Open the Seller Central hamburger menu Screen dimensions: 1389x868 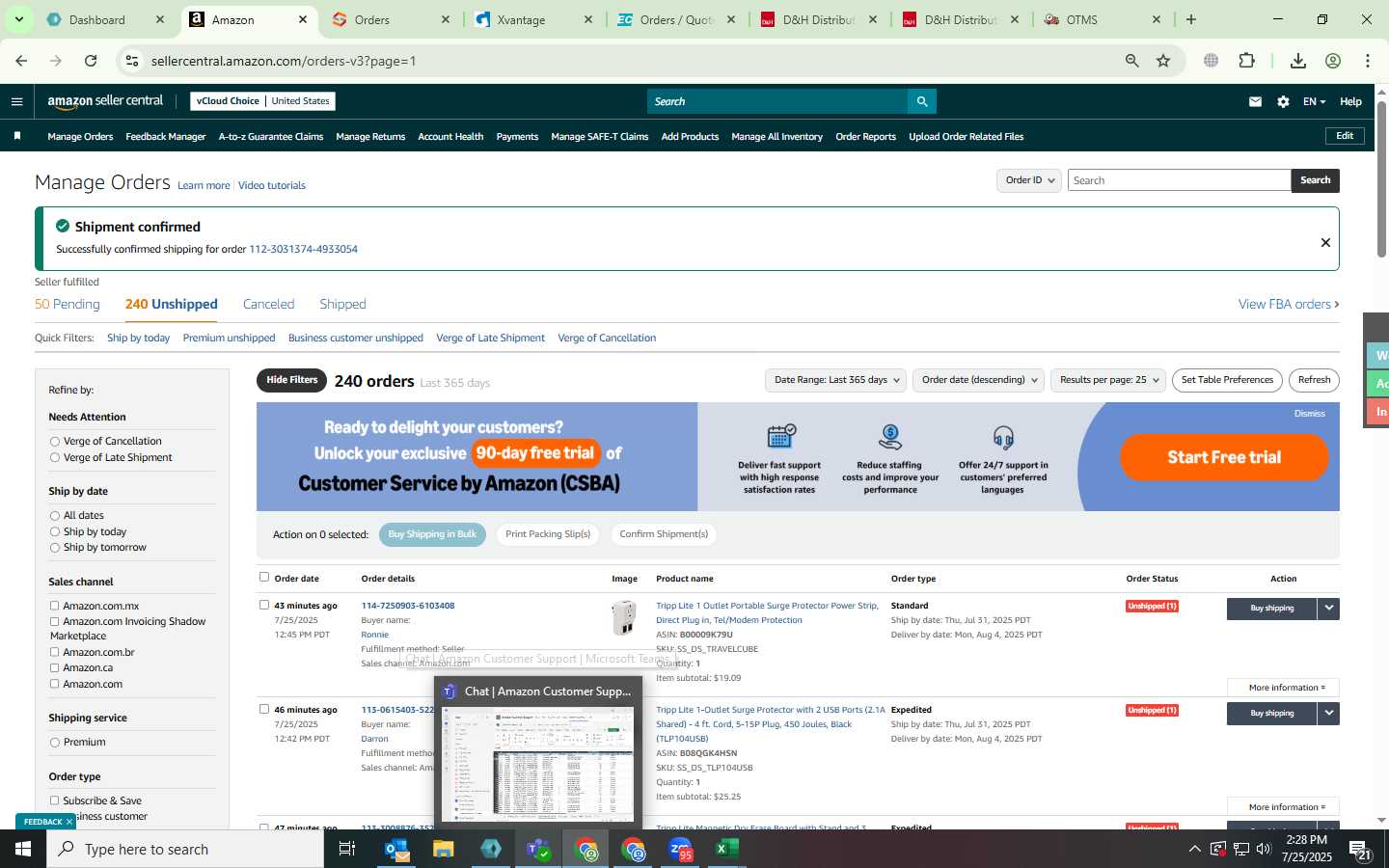coord(16,101)
